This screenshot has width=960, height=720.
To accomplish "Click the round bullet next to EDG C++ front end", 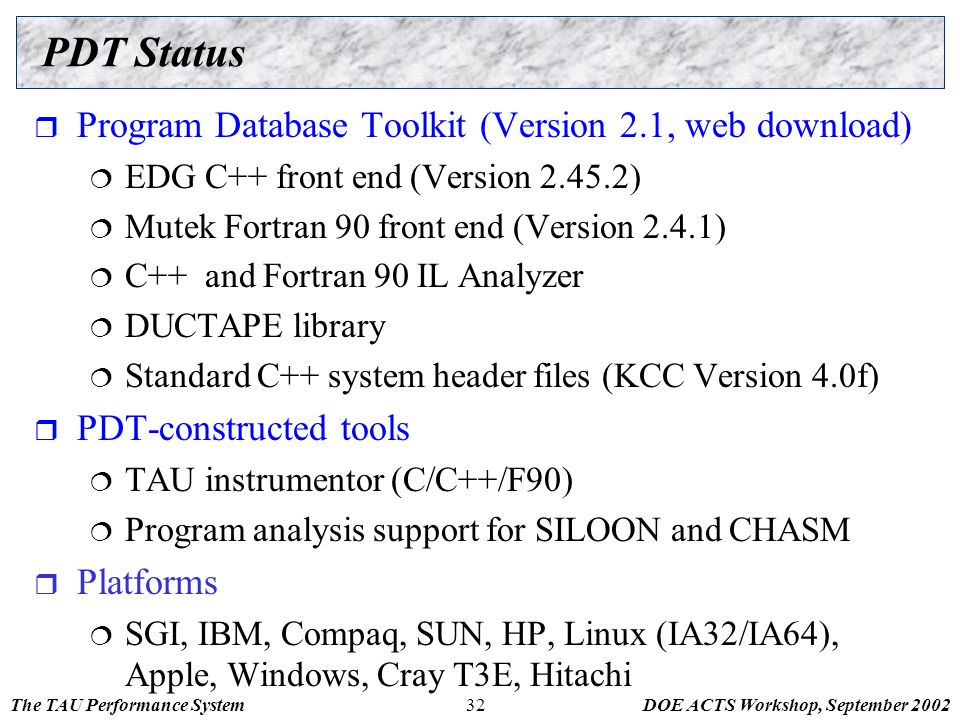I will [101, 179].
